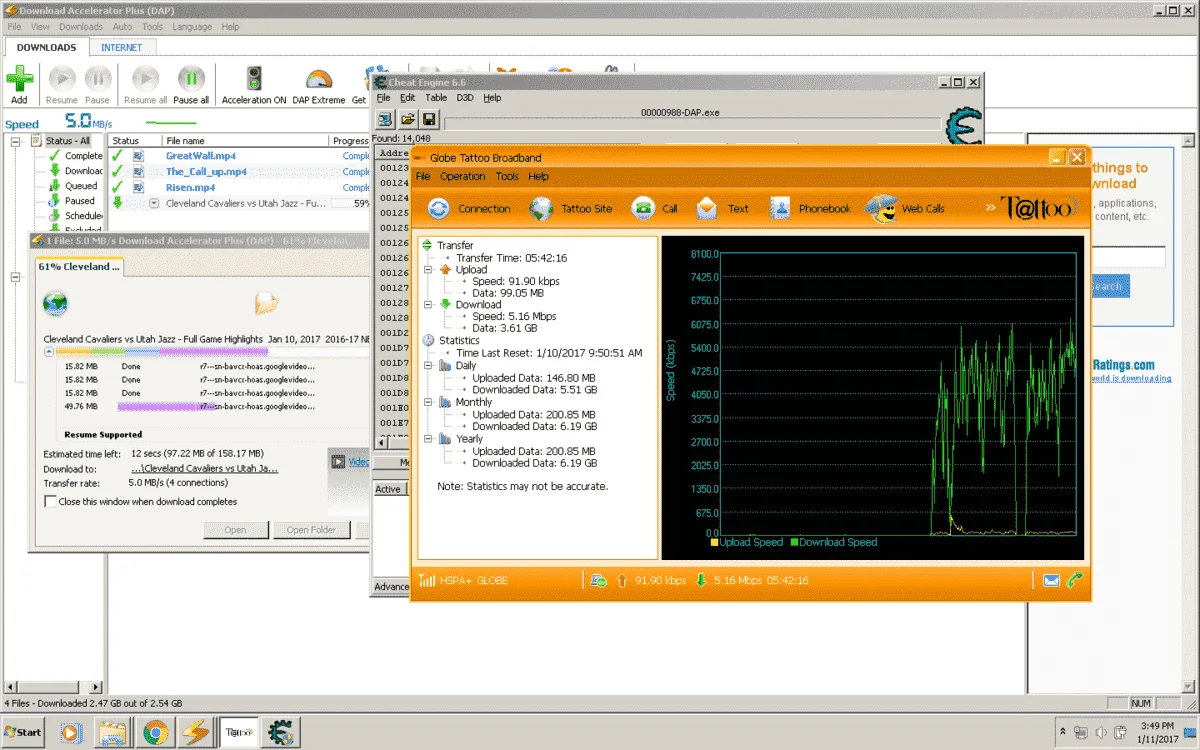Screen dimensions: 1200x750
Task: Open the D3D menu in Cheat Engine
Action: [465, 98]
